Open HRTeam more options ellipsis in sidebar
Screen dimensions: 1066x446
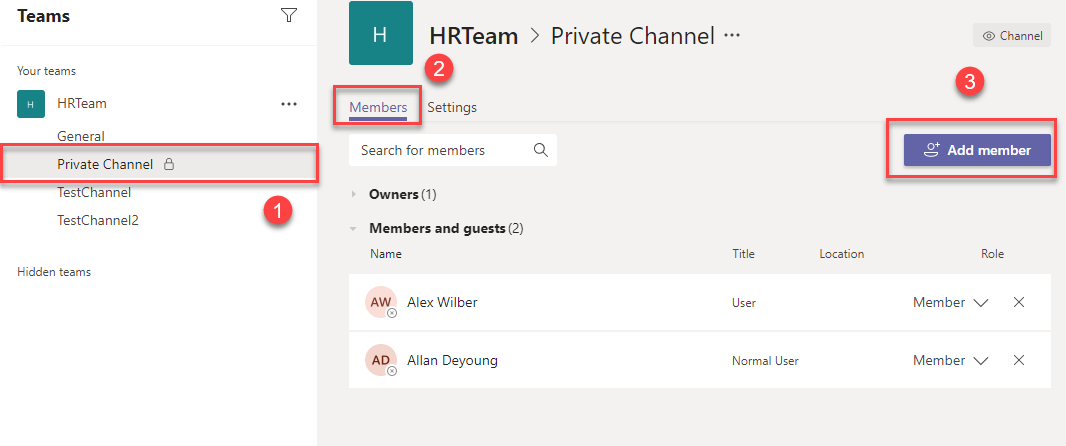pyautogui.click(x=289, y=103)
